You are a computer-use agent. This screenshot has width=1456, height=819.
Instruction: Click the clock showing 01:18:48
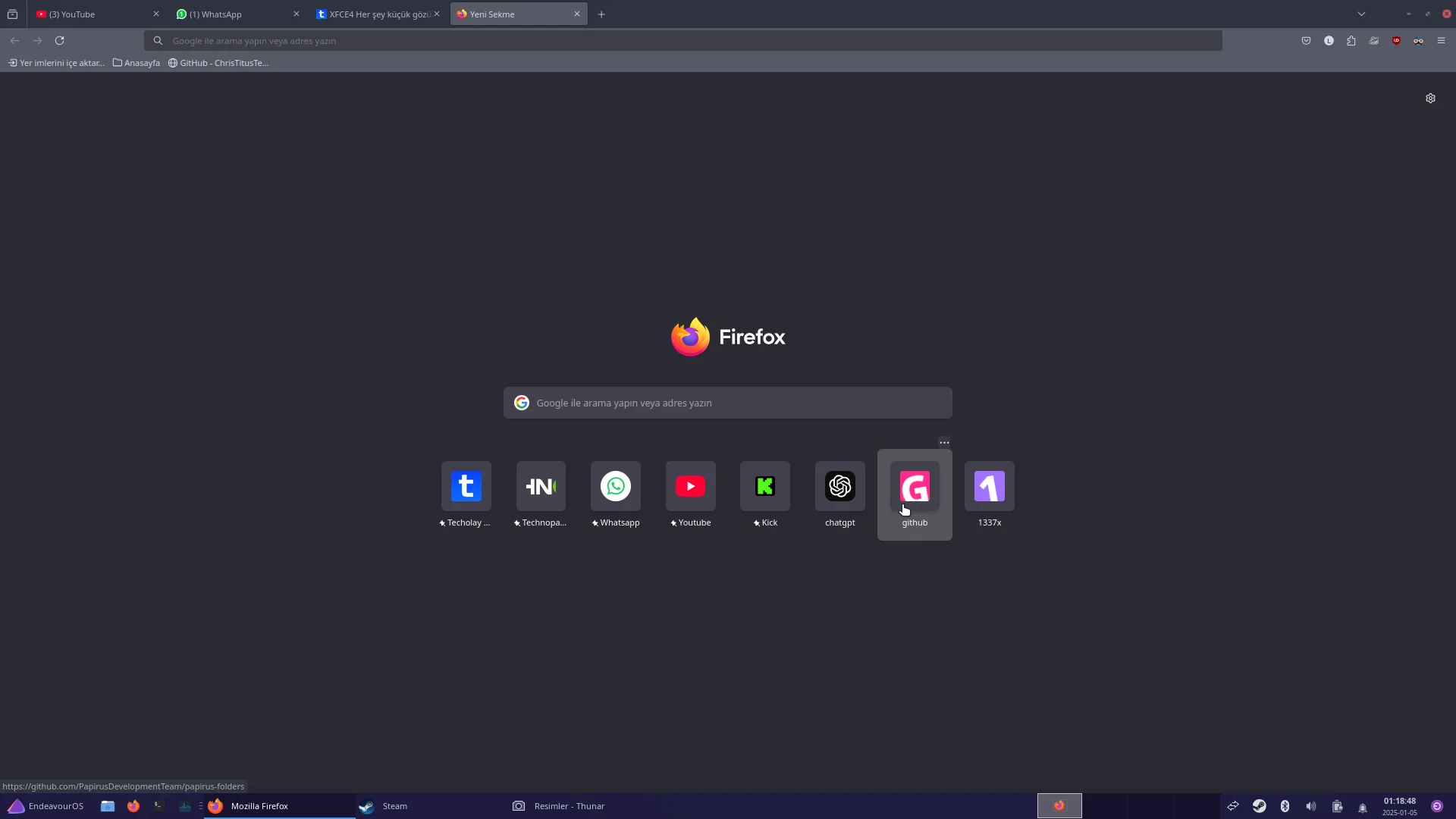[x=1399, y=801]
